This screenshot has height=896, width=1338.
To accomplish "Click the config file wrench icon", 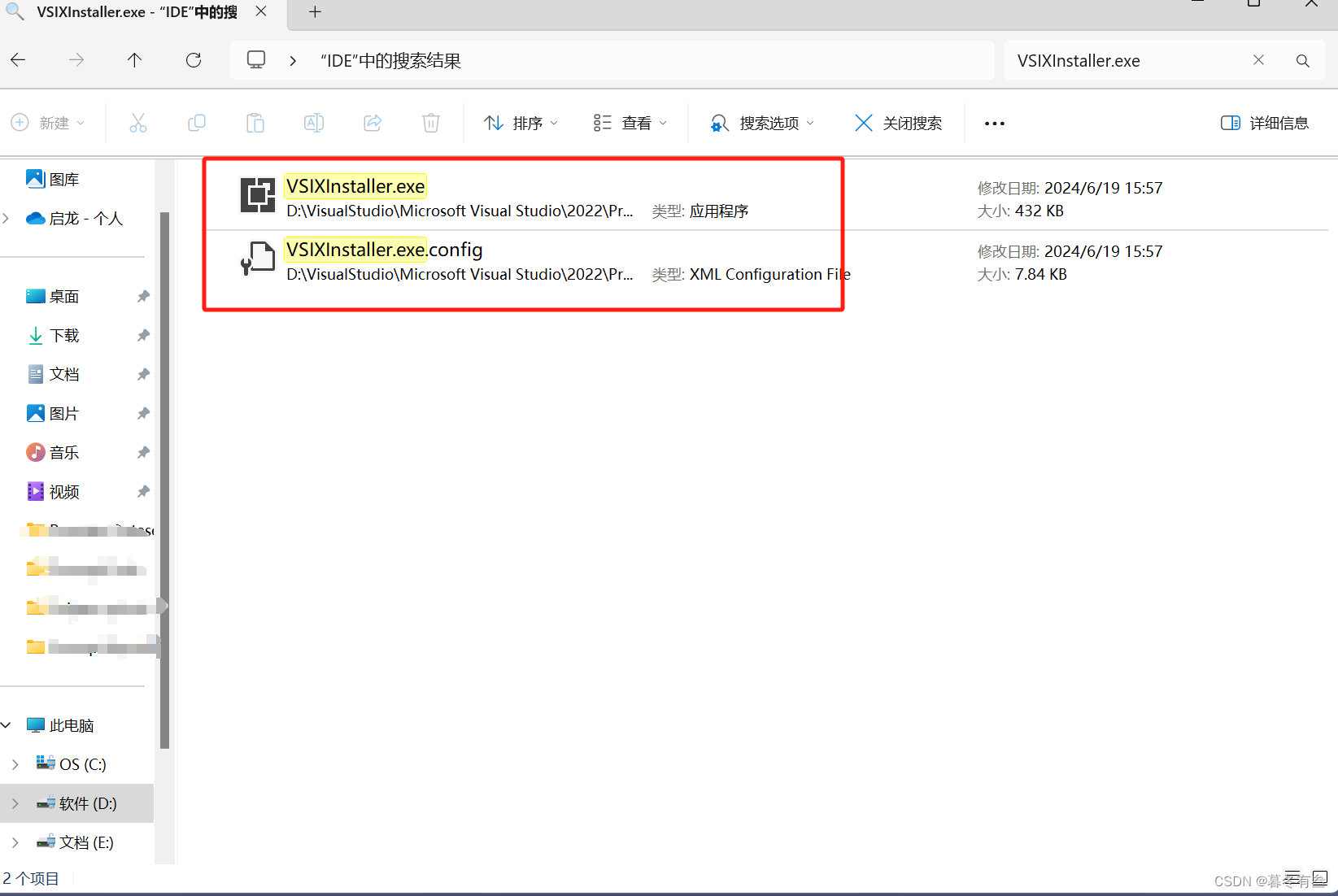I will pyautogui.click(x=258, y=259).
